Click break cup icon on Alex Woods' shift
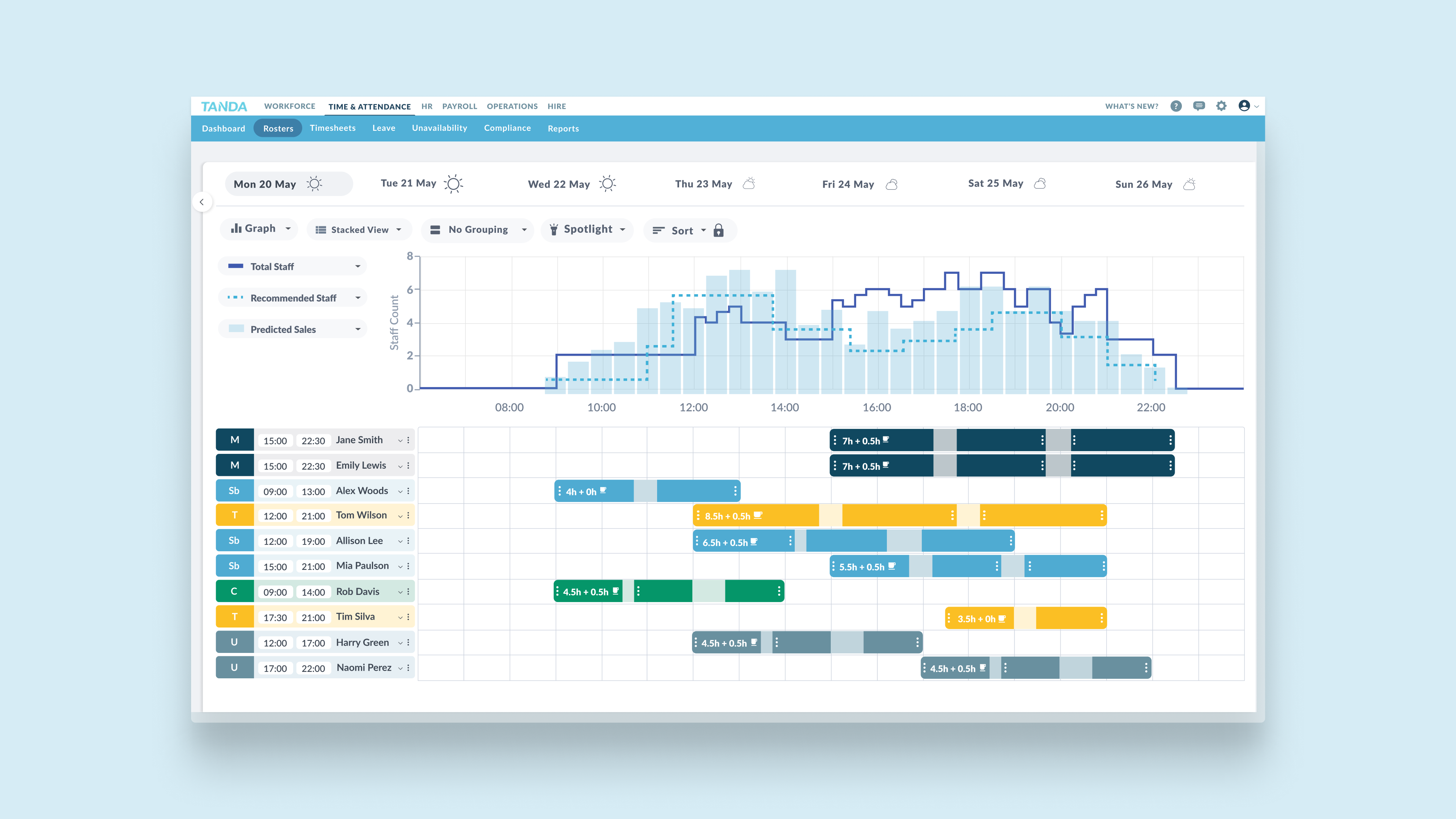 coord(603,491)
